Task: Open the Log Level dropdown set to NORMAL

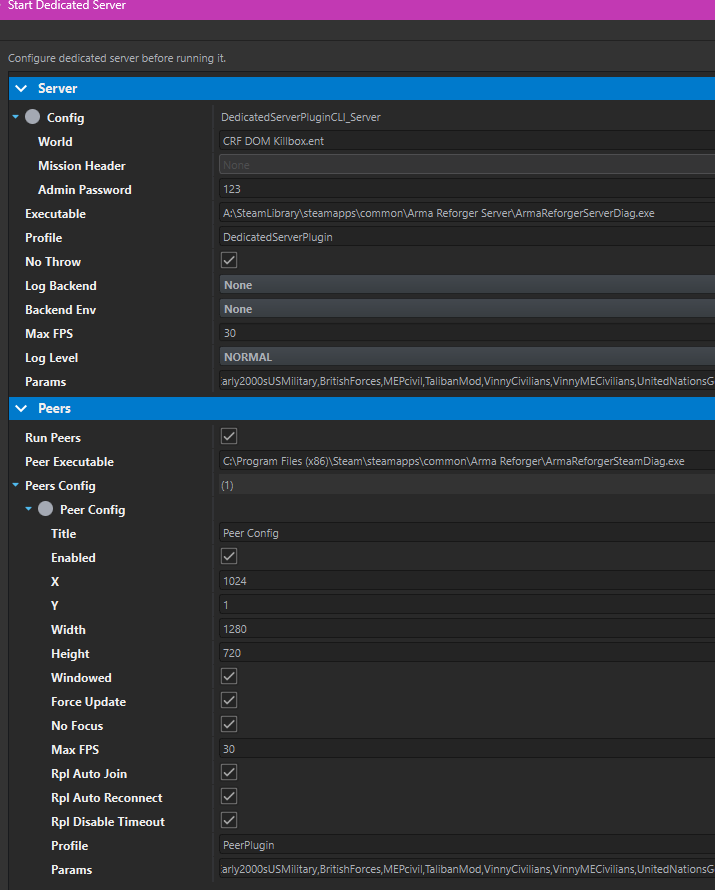Action: [466, 357]
